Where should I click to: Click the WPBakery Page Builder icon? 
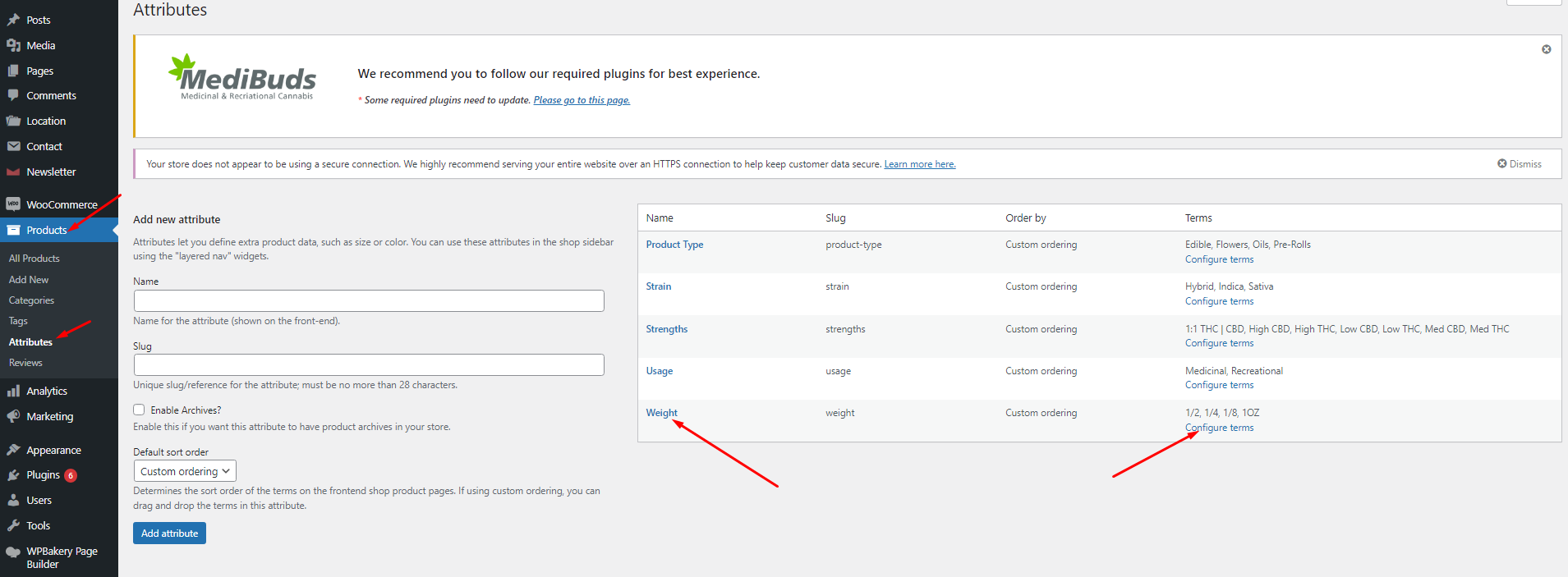click(13, 552)
